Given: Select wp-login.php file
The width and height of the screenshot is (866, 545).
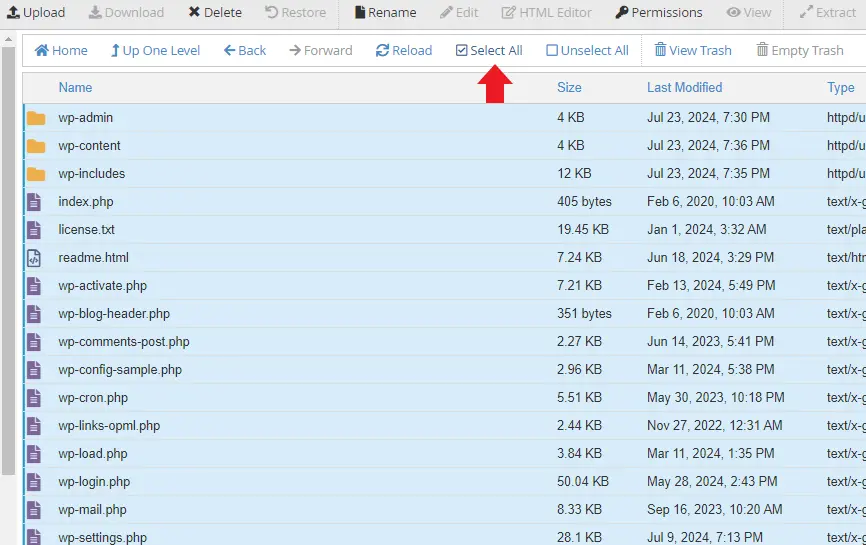Looking at the screenshot, I should pyautogui.click(x=94, y=482).
